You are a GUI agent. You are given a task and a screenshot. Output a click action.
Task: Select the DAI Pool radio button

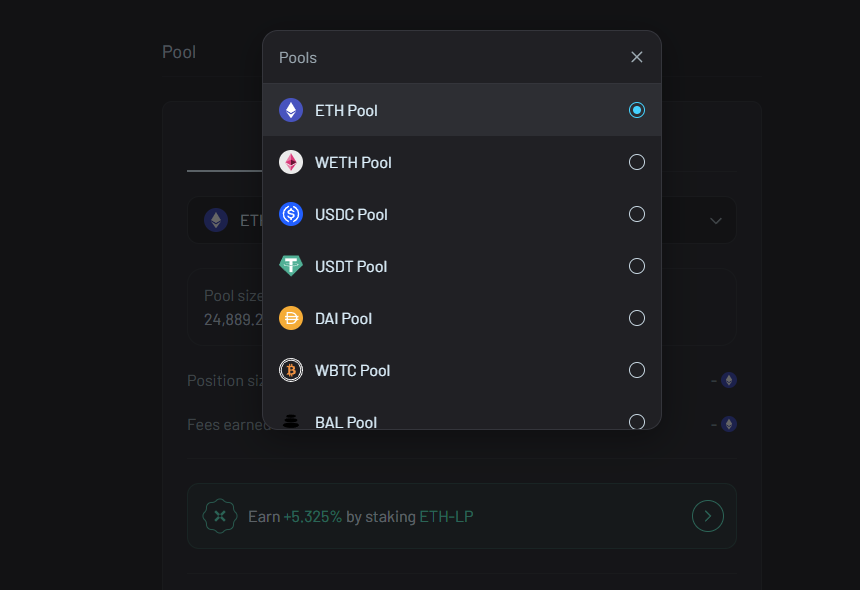tap(637, 318)
